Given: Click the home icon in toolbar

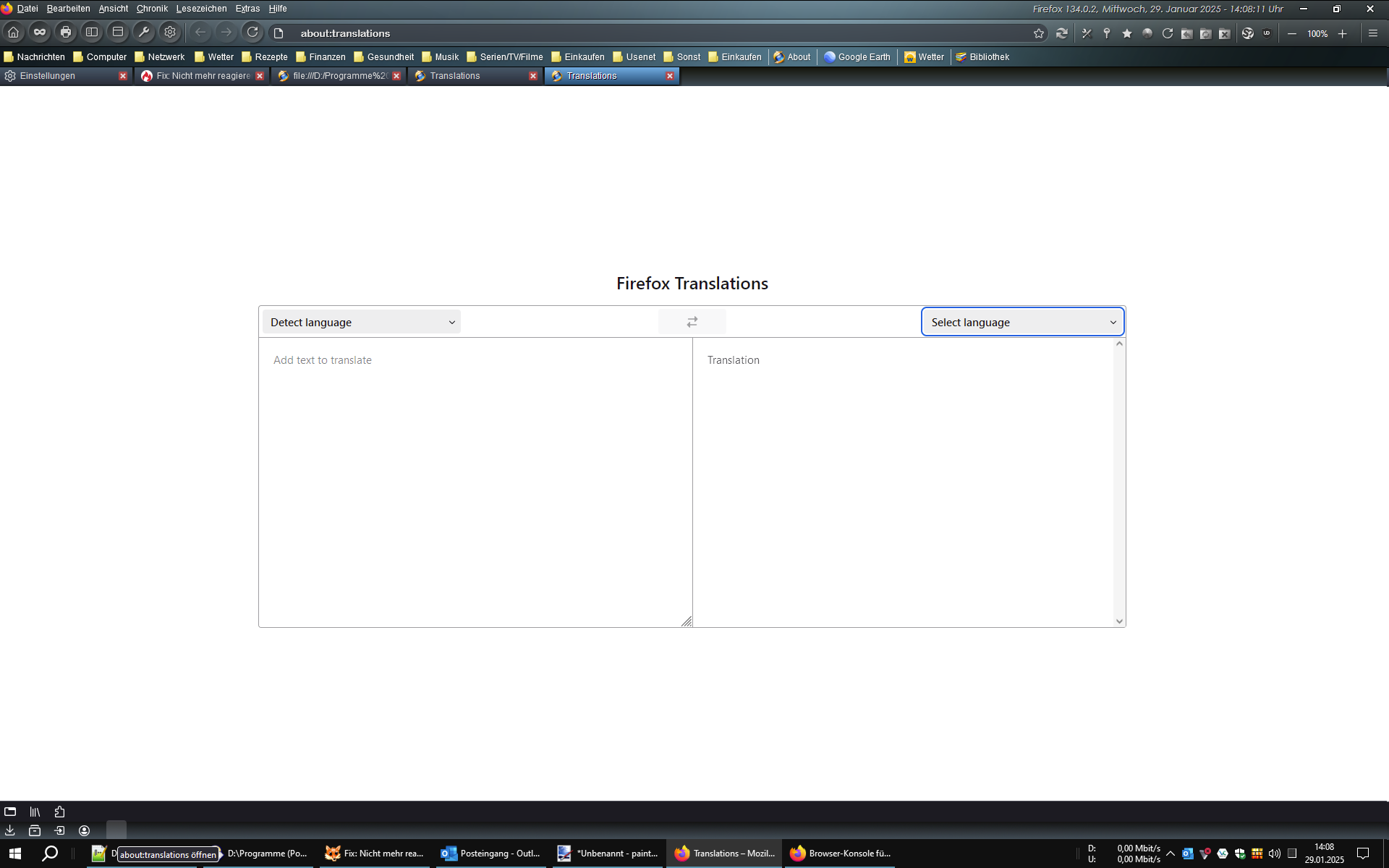Looking at the screenshot, I should pyautogui.click(x=14, y=33).
